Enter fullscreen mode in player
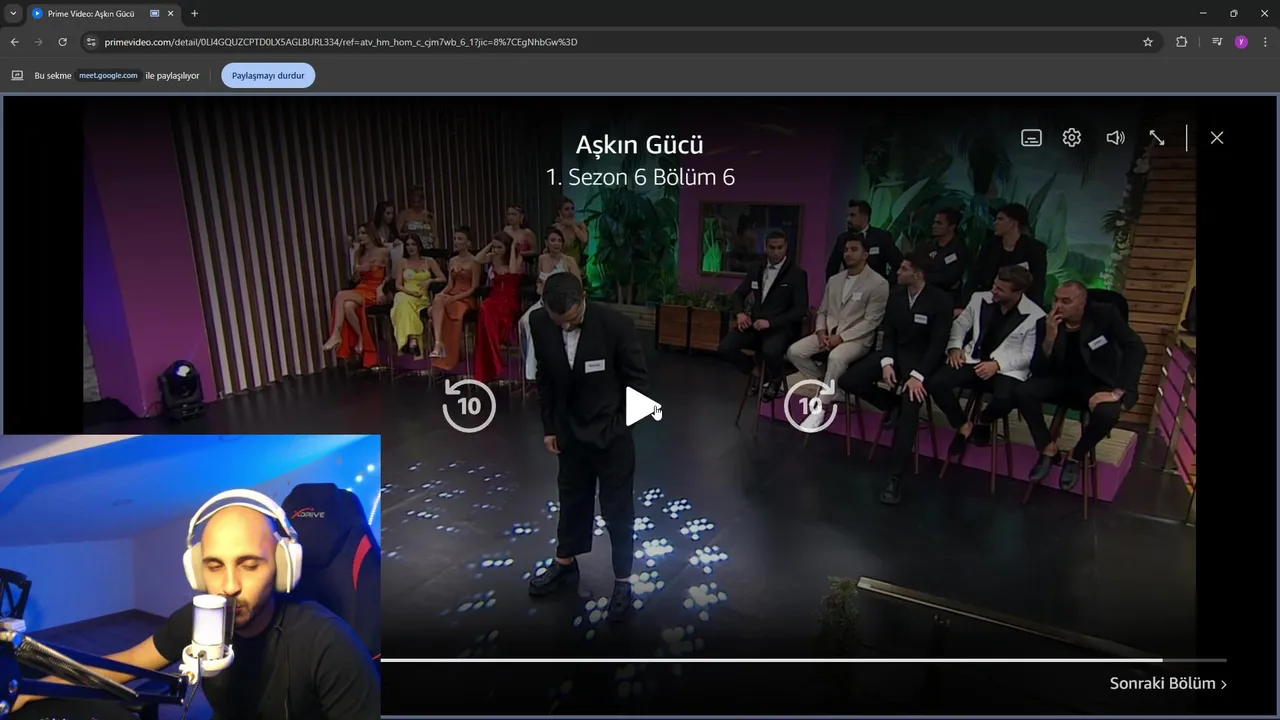This screenshot has width=1280, height=720. (1157, 138)
